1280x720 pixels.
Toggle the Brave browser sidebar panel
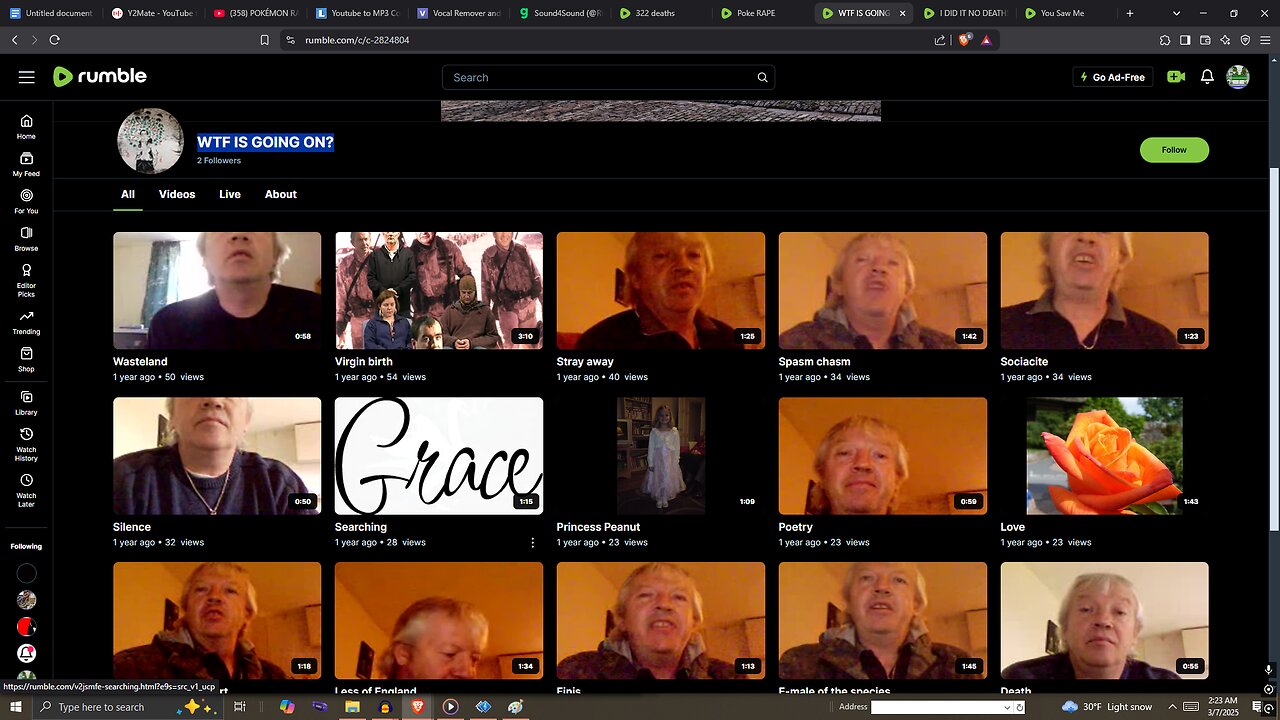click(1185, 40)
